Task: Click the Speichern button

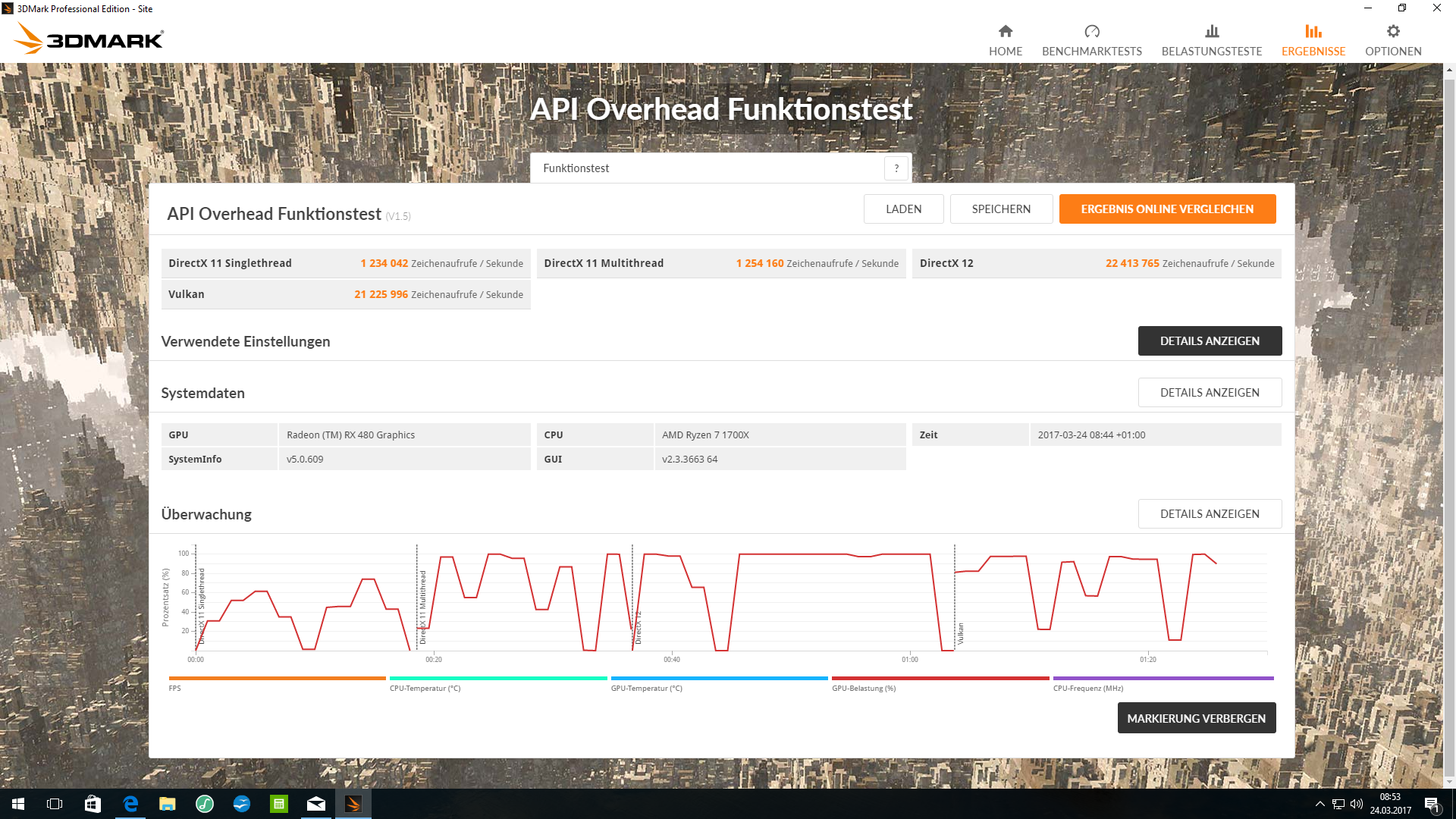Action: [1000, 209]
